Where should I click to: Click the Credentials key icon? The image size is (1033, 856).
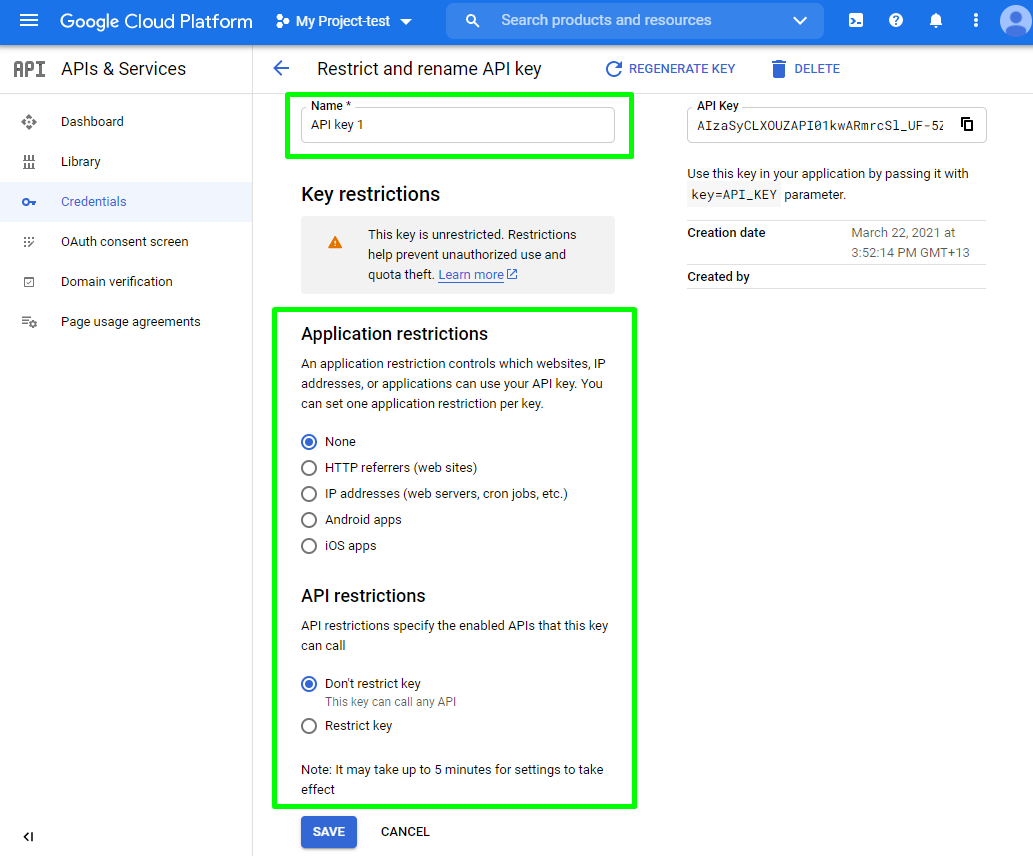[29, 202]
